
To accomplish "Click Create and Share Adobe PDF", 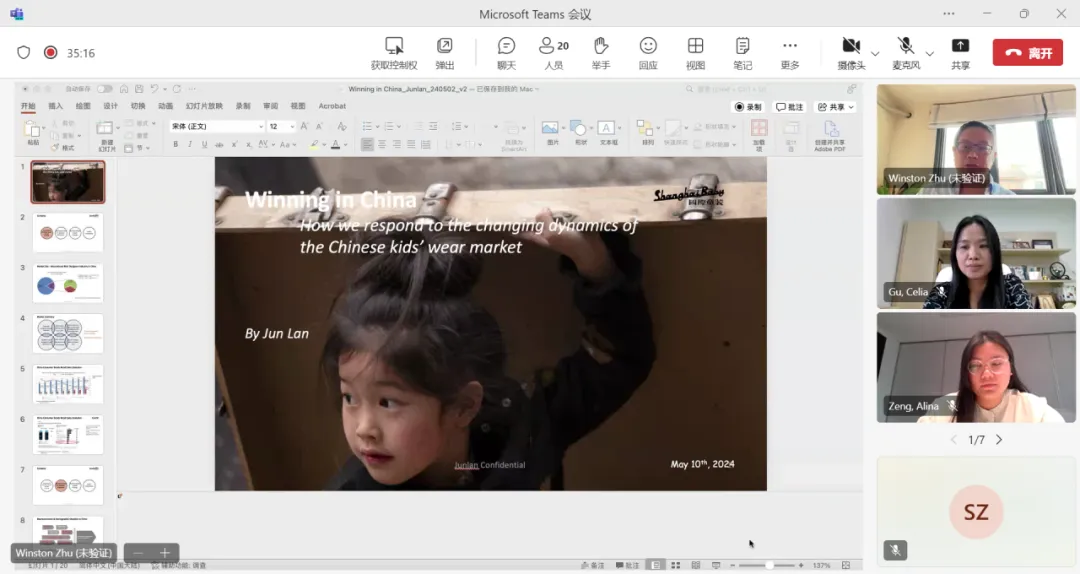I will point(830,136).
